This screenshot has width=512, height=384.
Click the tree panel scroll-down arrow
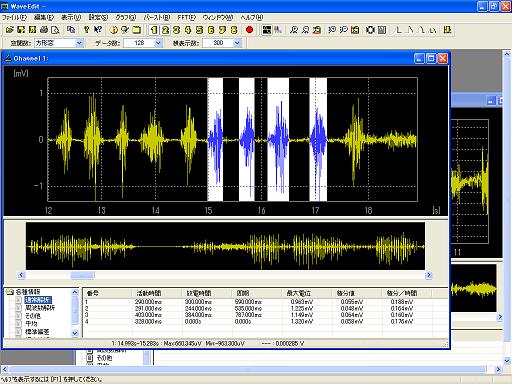(75, 333)
